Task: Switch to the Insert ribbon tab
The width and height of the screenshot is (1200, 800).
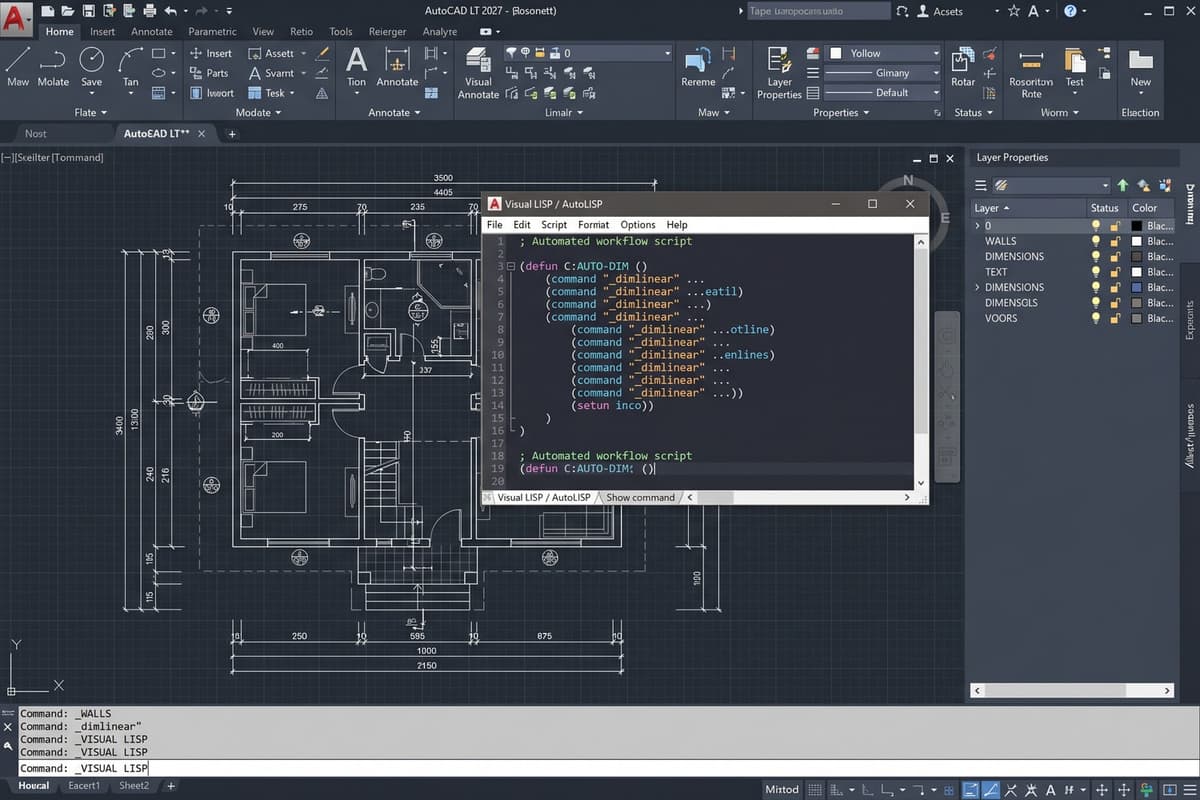Action: pyautogui.click(x=102, y=32)
